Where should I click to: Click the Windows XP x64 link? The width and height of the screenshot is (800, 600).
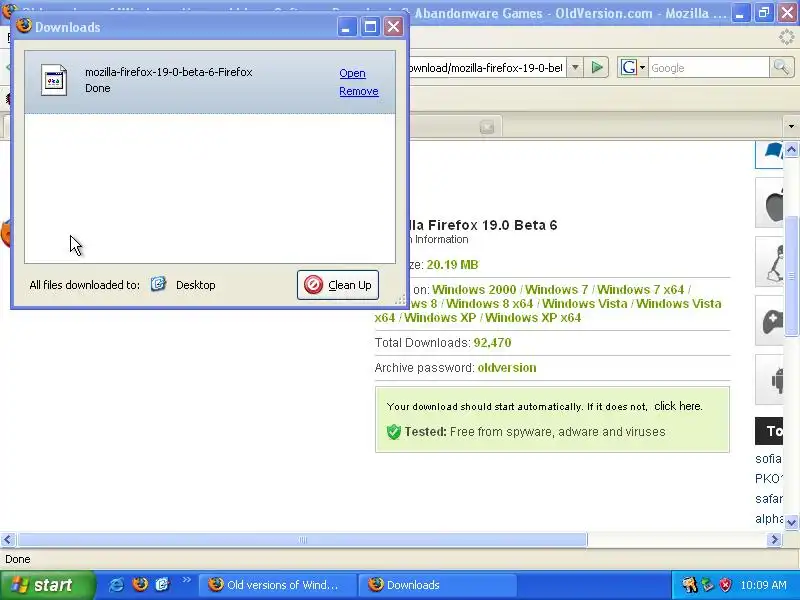(533, 317)
